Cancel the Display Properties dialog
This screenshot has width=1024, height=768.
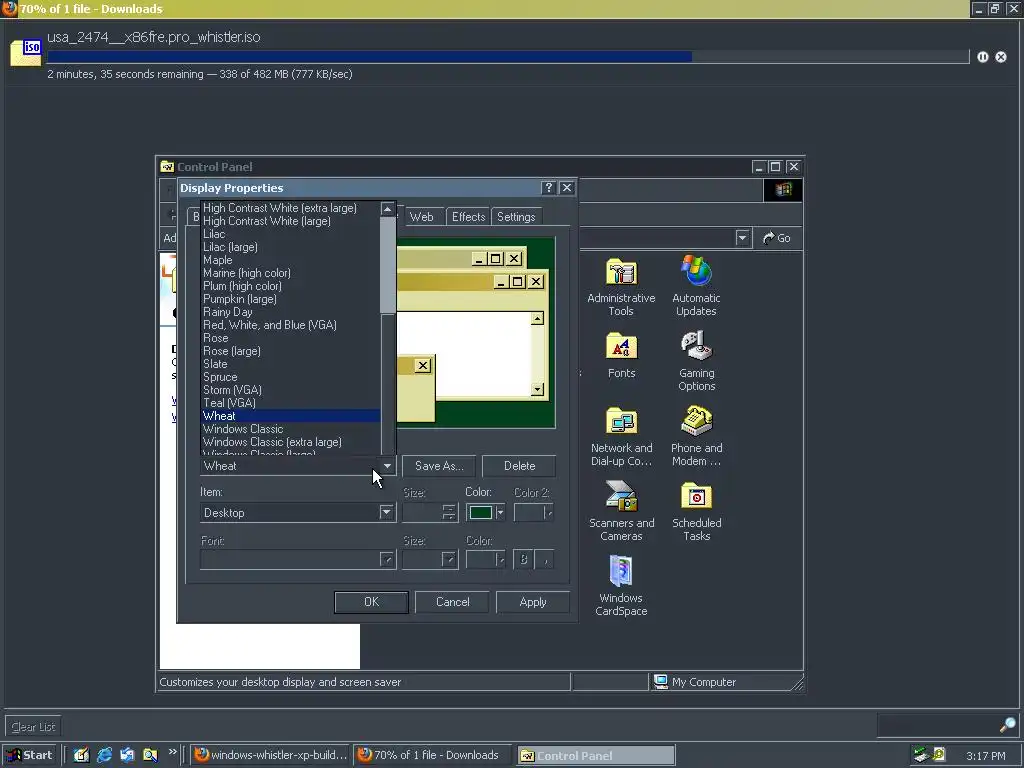point(452,602)
